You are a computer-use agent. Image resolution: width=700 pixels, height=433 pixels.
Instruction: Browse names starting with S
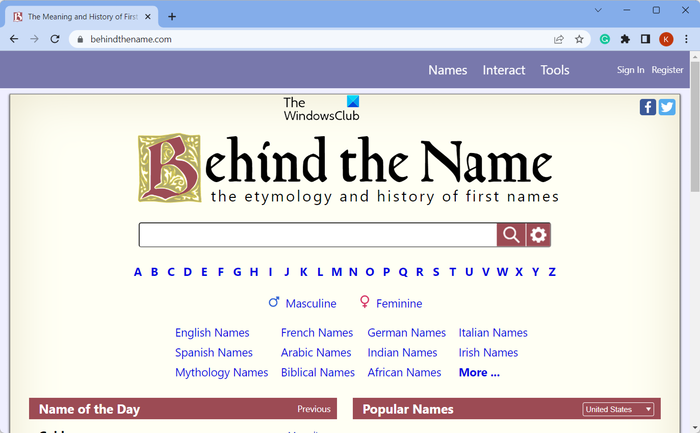point(436,272)
